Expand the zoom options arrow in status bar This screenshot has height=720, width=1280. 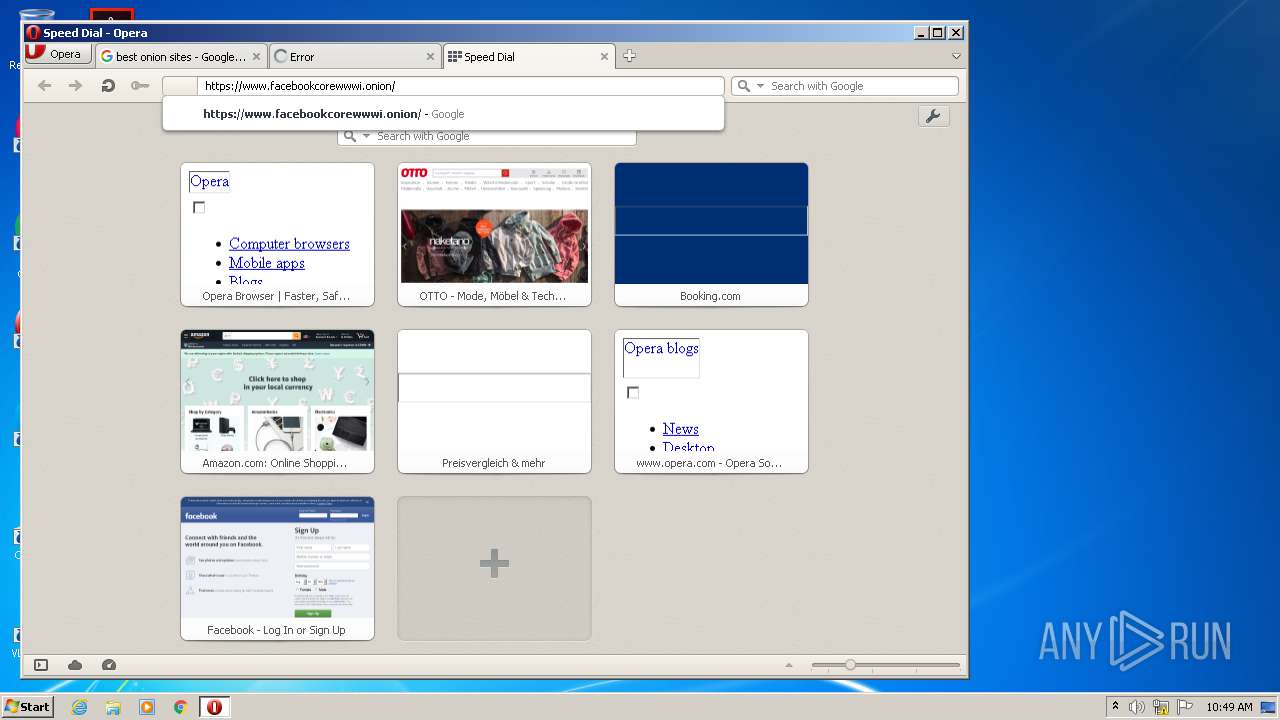[x=789, y=665]
